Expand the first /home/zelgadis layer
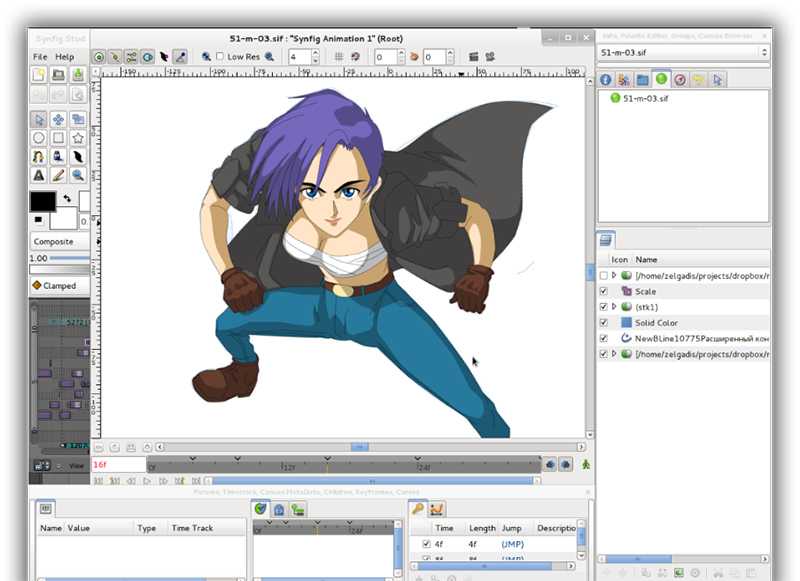The width and height of the screenshot is (800, 581). (x=614, y=275)
